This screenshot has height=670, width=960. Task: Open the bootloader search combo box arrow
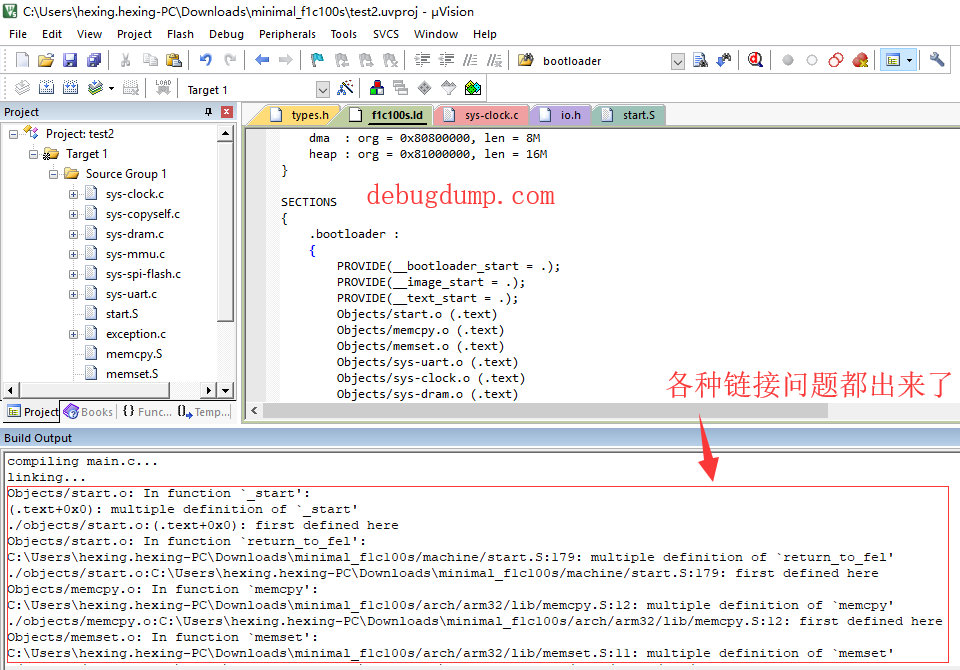[677, 61]
